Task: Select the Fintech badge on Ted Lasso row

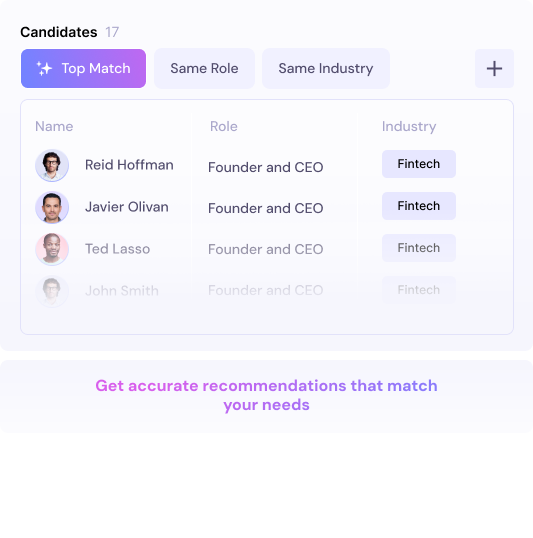Action: pyautogui.click(x=419, y=248)
